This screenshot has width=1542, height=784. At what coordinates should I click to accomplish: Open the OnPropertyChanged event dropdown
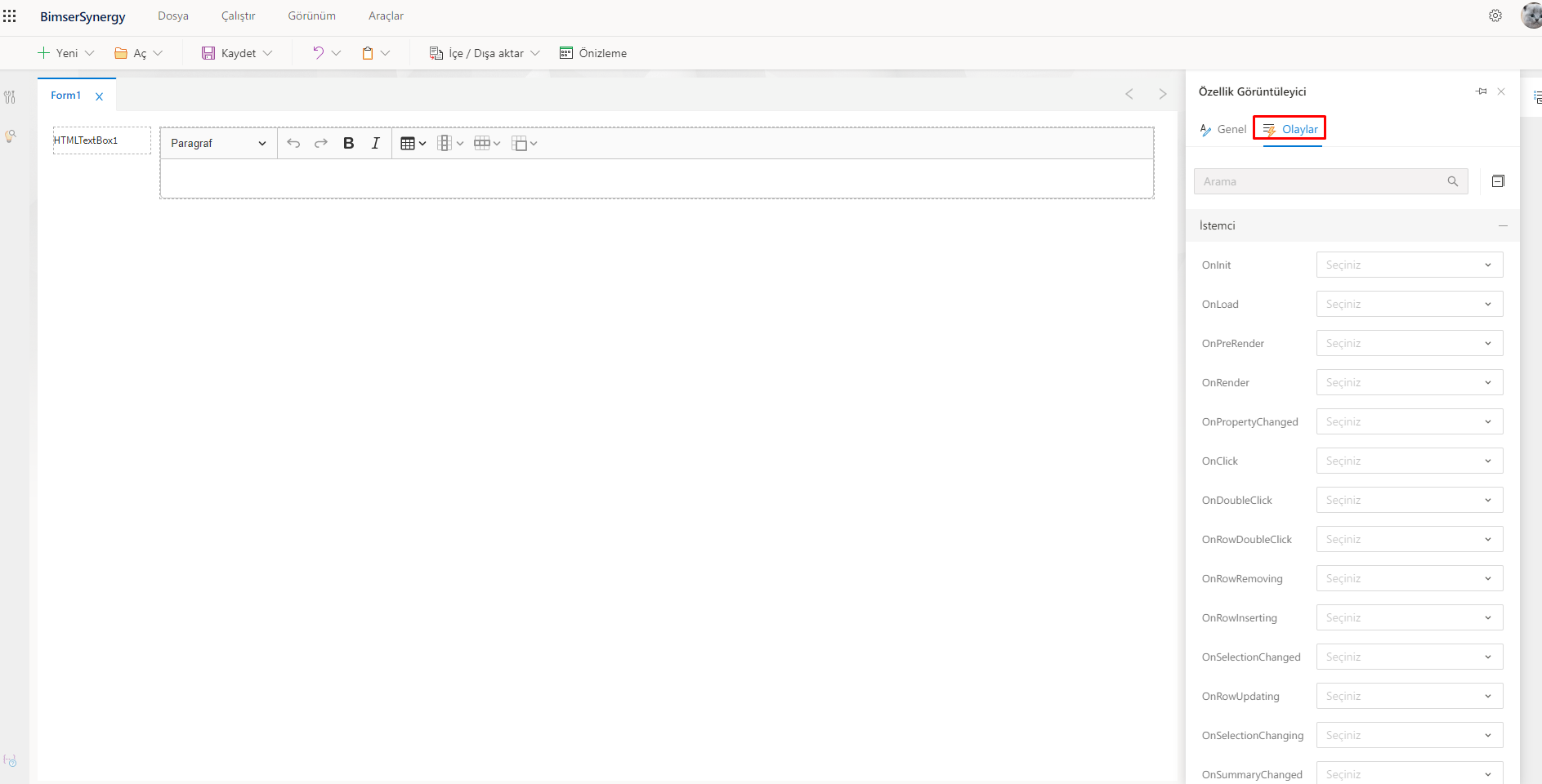pyautogui.click(x=1410, y=421)
